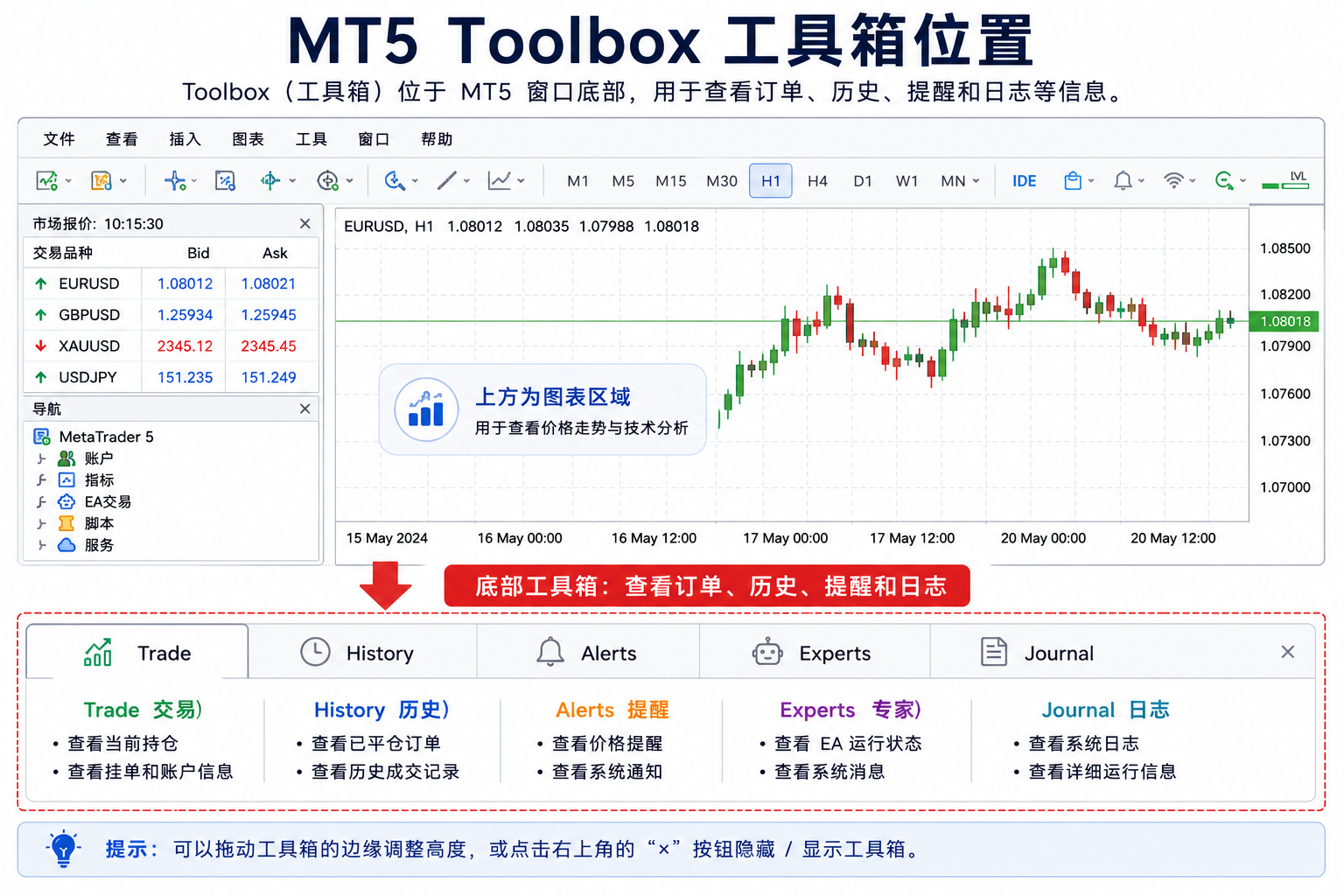Image resolution: width=1344 pixels, height=896 pixels.
Task: Click the green up arrow beside GBPUSD
Action: 40,315
